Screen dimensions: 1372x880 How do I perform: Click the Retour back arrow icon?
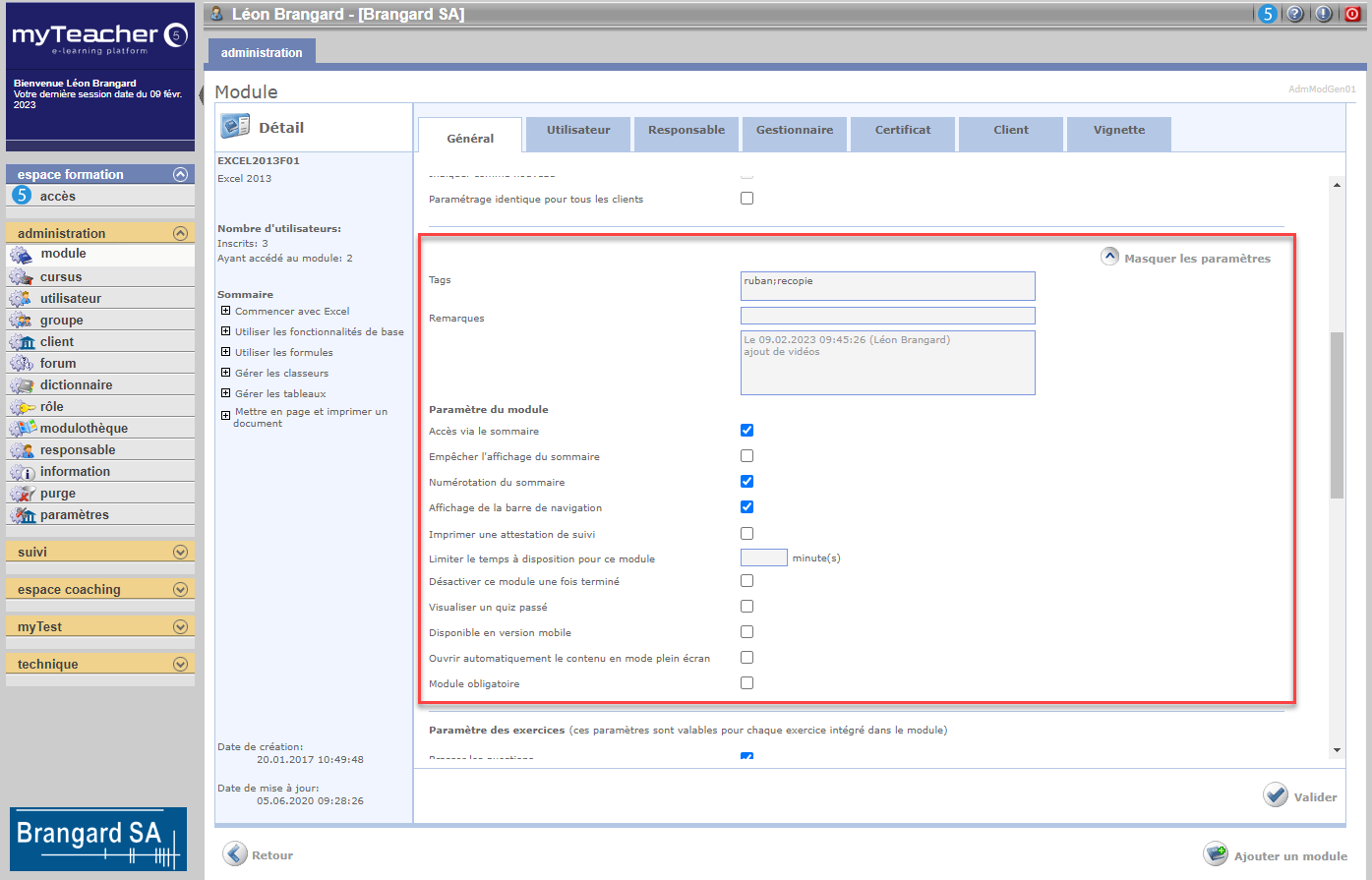235,853
